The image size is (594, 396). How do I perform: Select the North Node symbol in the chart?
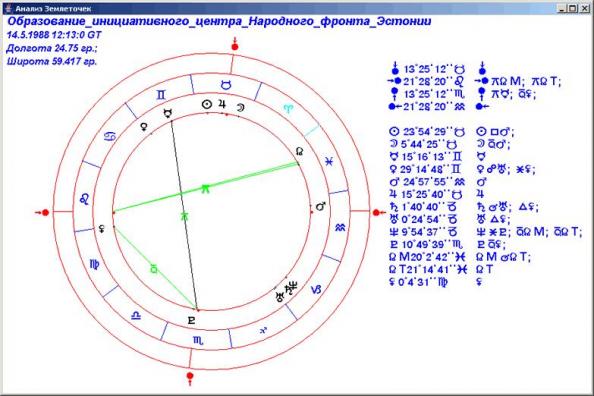pos(299,152)
